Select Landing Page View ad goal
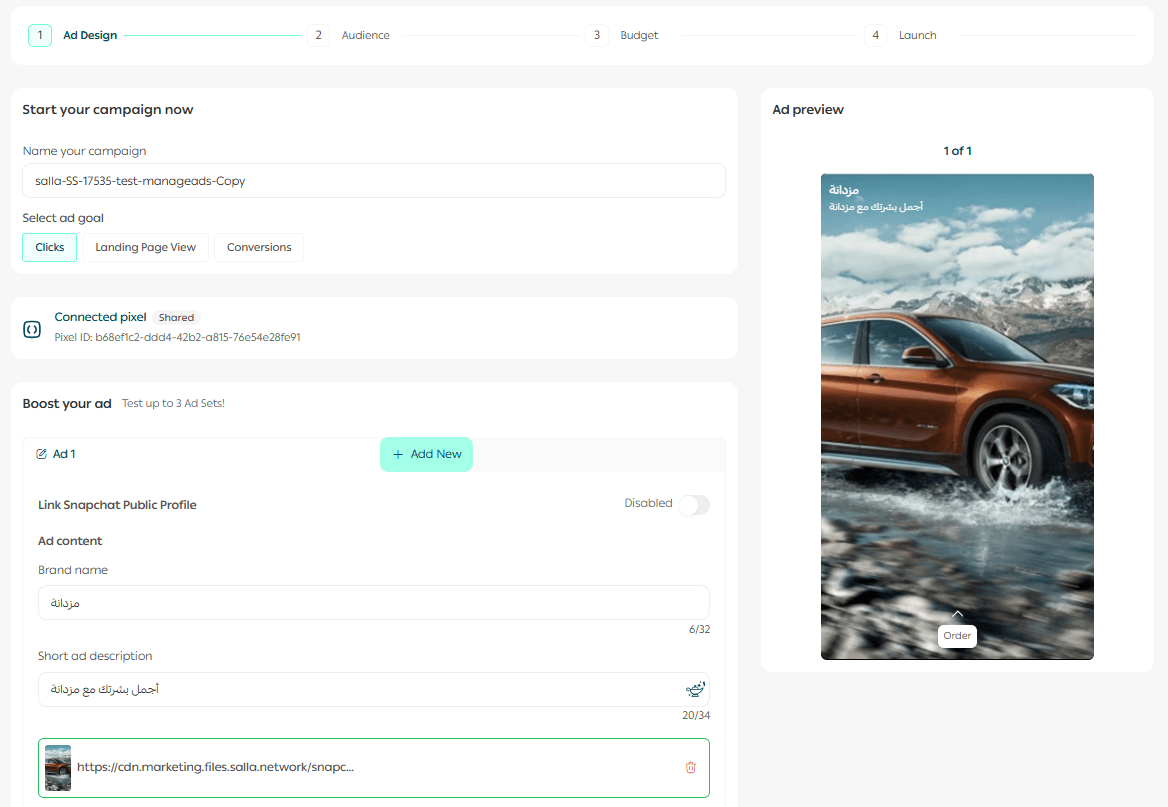 tap(145, 247)
